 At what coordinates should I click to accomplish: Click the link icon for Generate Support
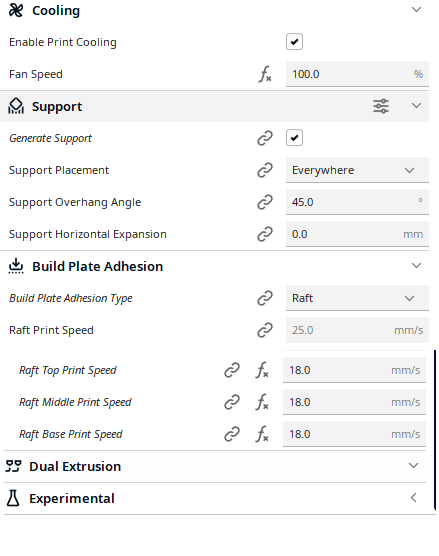(x=265, y=138)
